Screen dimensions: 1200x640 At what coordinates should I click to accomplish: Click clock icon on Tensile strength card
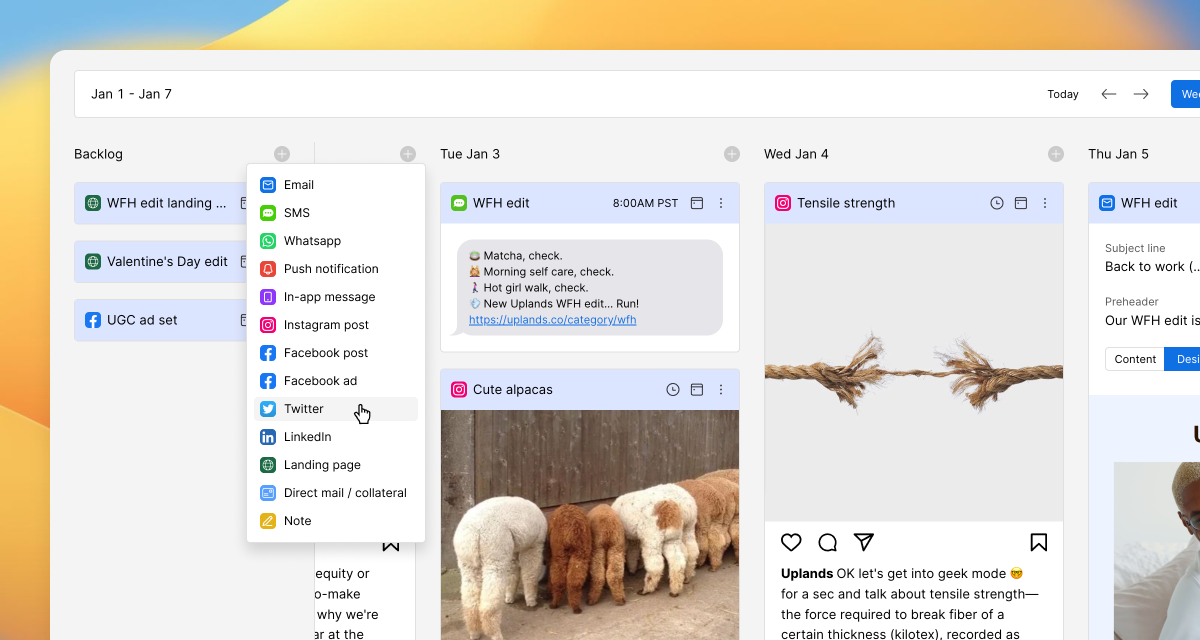(997, 203)
